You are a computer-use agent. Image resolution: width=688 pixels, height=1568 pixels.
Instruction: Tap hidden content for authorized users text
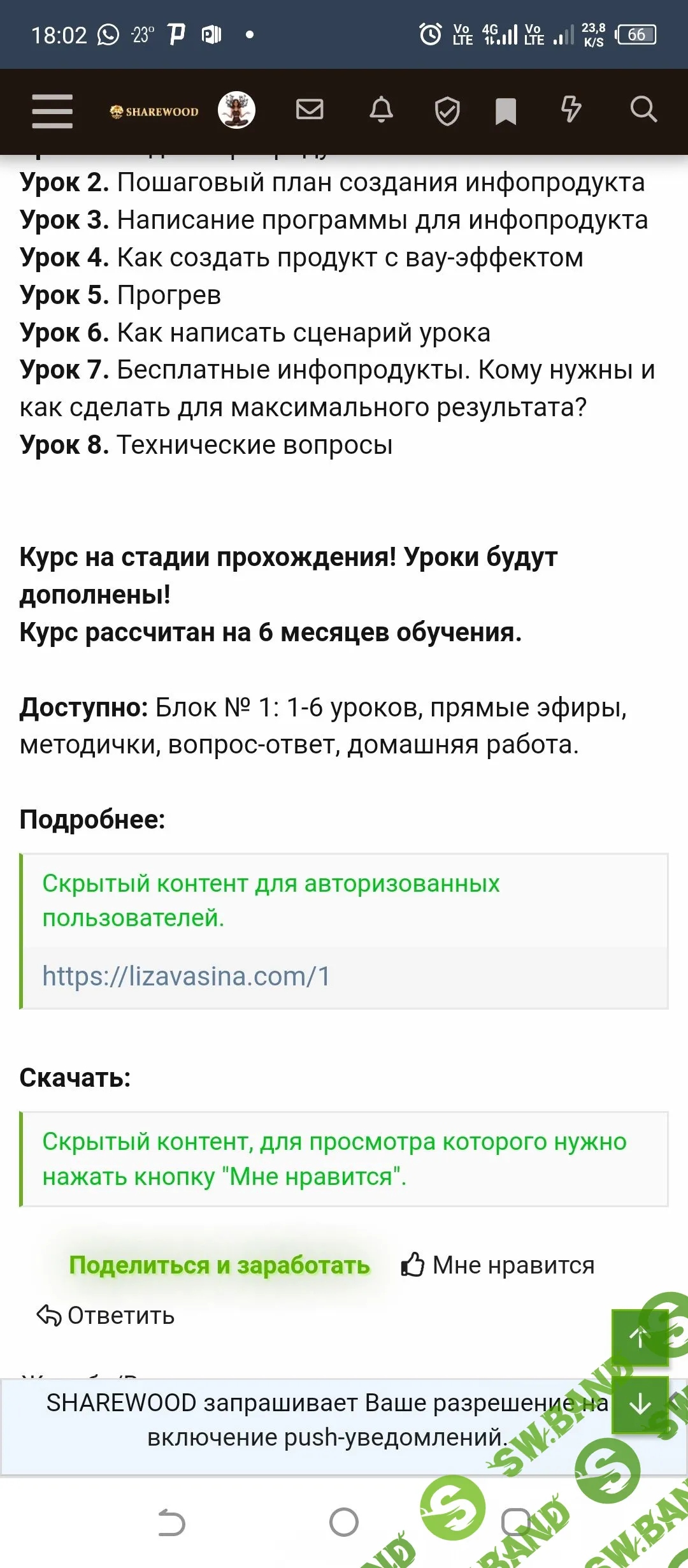[x=271, y=900]
